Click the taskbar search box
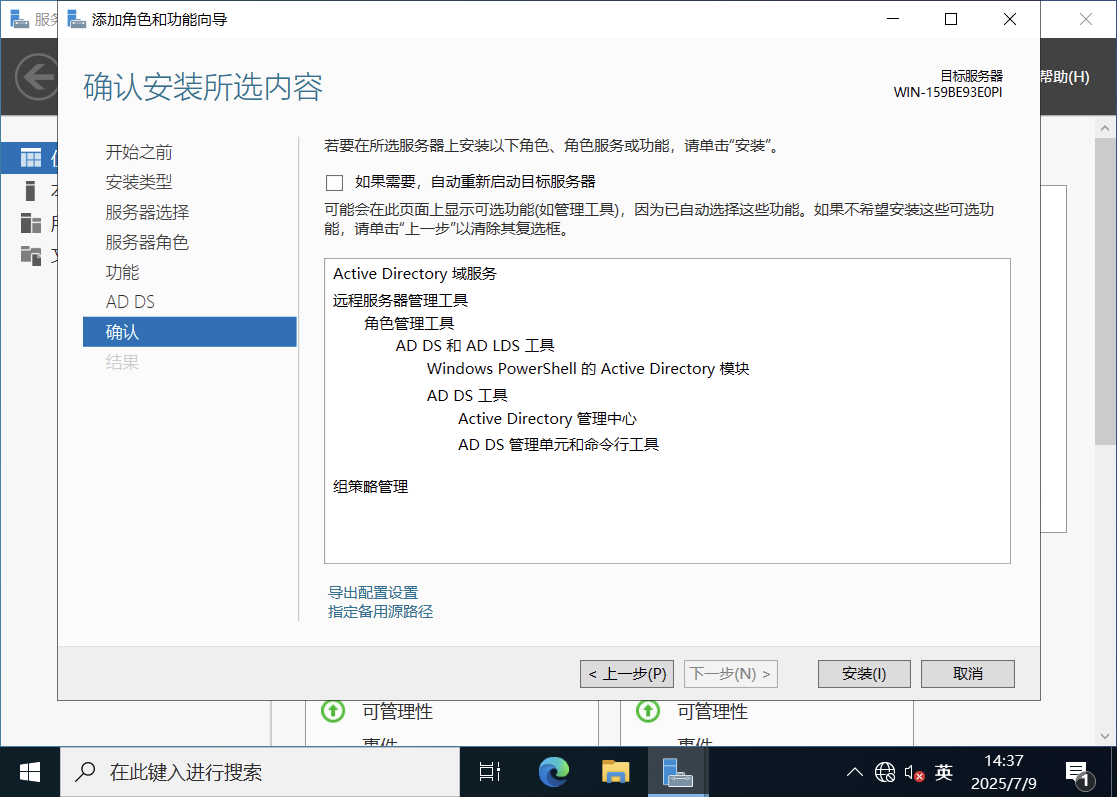The height and width of the screenshot is (797, 1117). click(260, 772)
